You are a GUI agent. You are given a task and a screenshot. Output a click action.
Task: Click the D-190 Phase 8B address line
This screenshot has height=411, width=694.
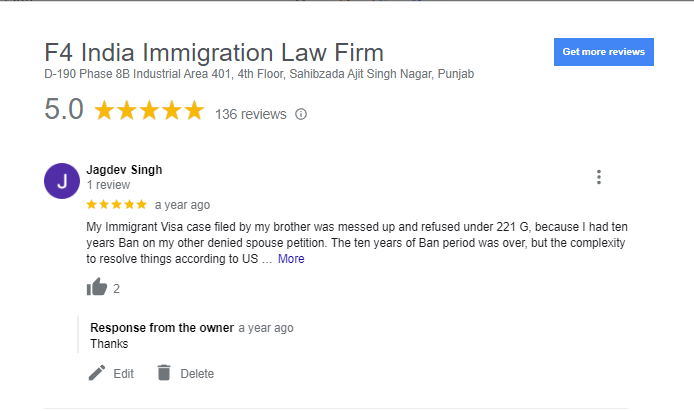point(259,74)
